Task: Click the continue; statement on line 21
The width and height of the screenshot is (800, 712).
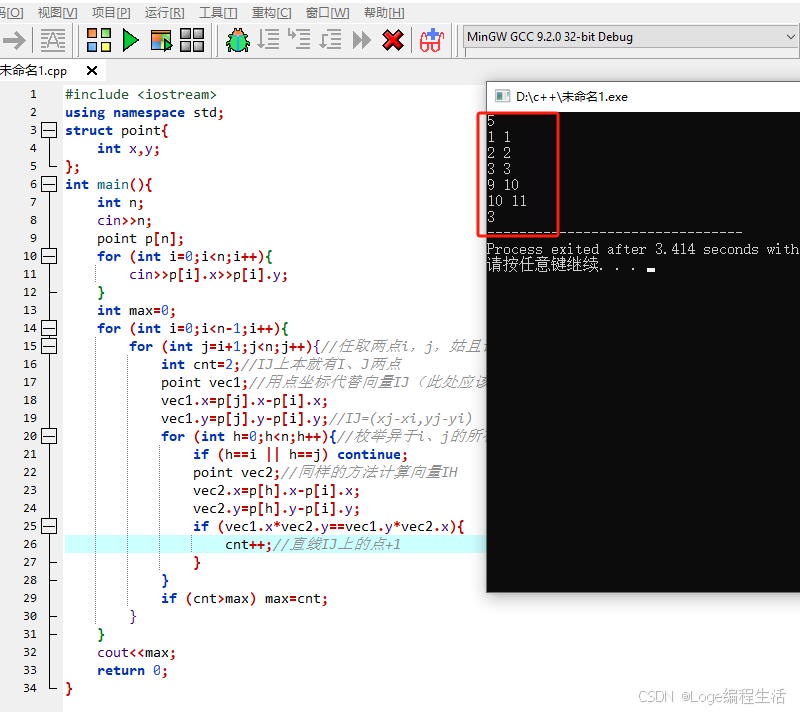Action: [x=372, y=454]
